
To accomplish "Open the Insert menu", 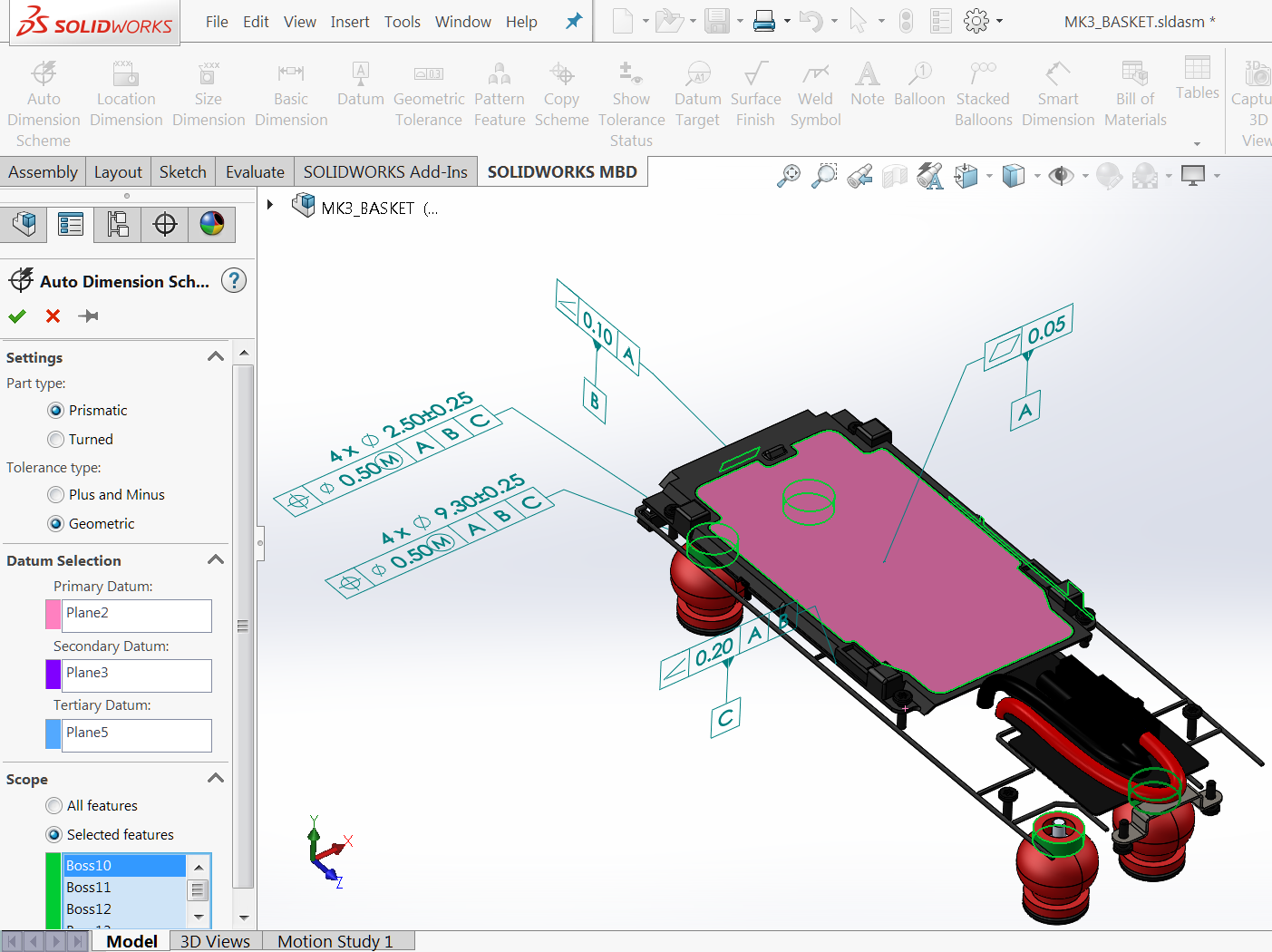I will (x=350, y=22).
